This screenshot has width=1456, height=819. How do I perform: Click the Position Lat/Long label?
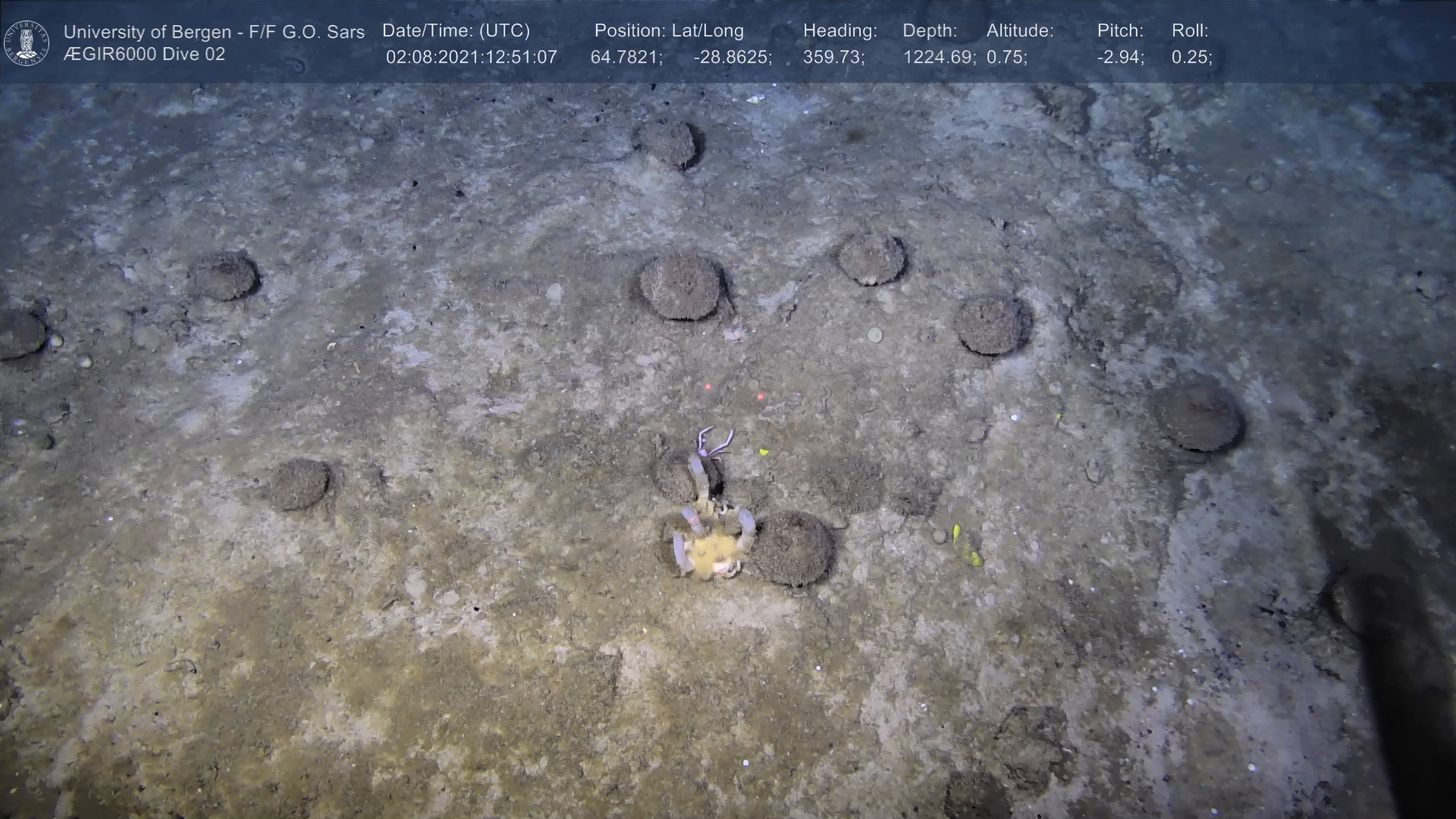[x=669, y=31]
